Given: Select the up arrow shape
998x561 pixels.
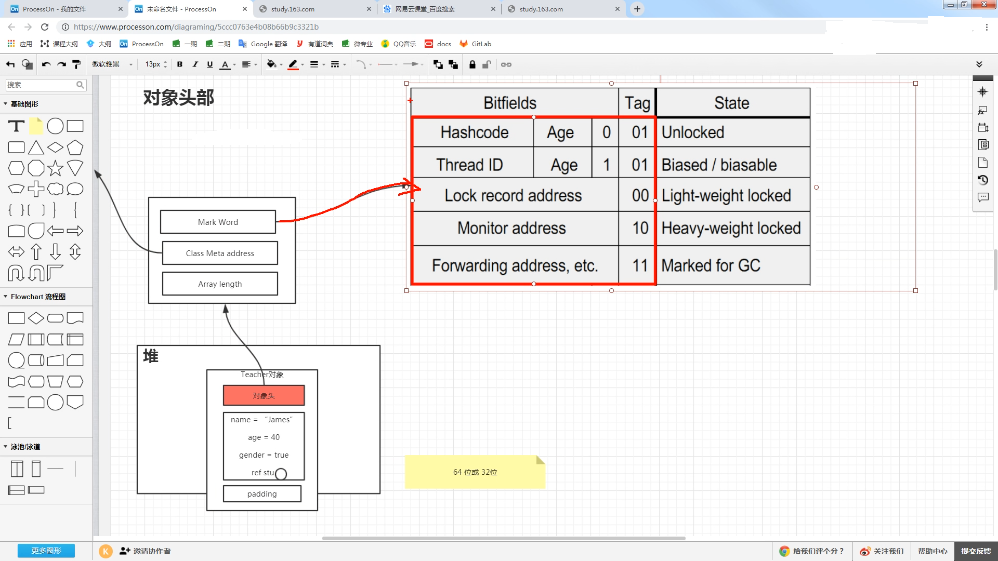Looking at the screenshot, I should coord(36,252).
